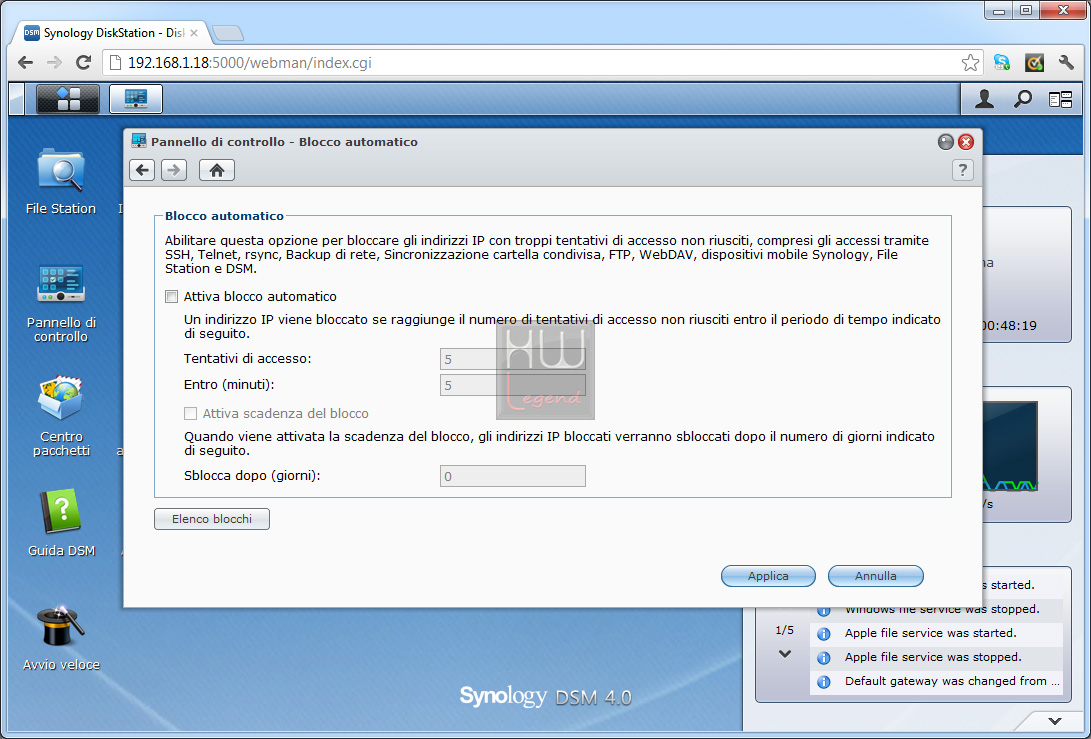Close the Synology DiskStation tab
The height and width of the screenshot is (739, 1091).
tap(194, 33)
